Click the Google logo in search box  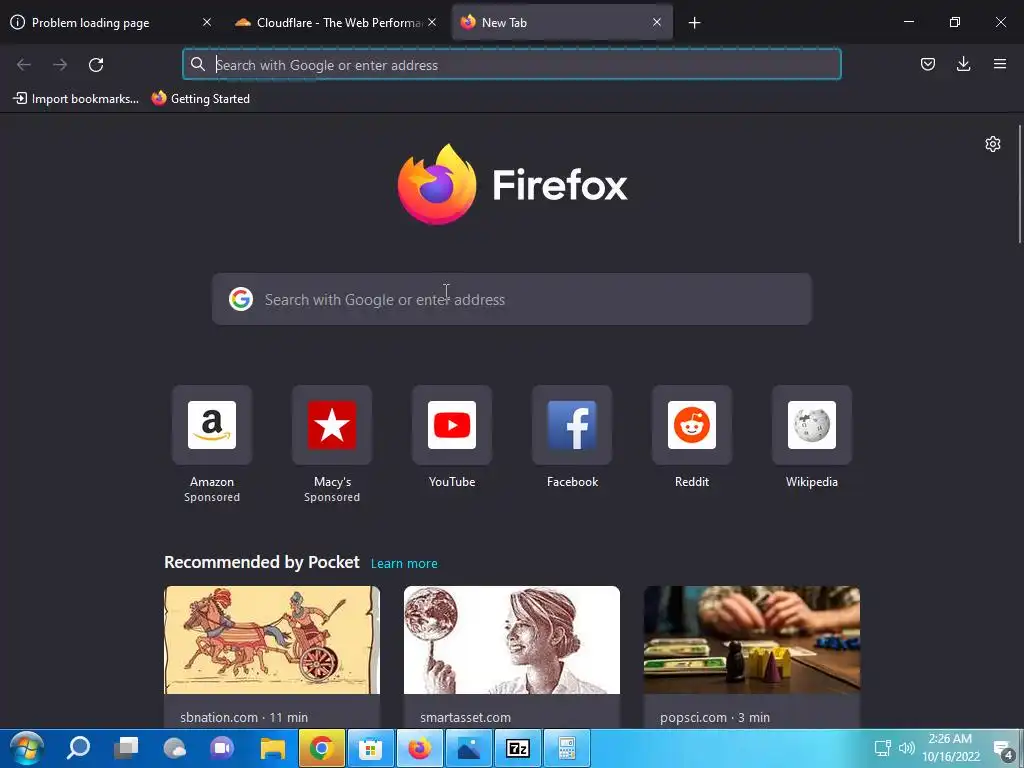pyautogui.click(x=241, y=299)
